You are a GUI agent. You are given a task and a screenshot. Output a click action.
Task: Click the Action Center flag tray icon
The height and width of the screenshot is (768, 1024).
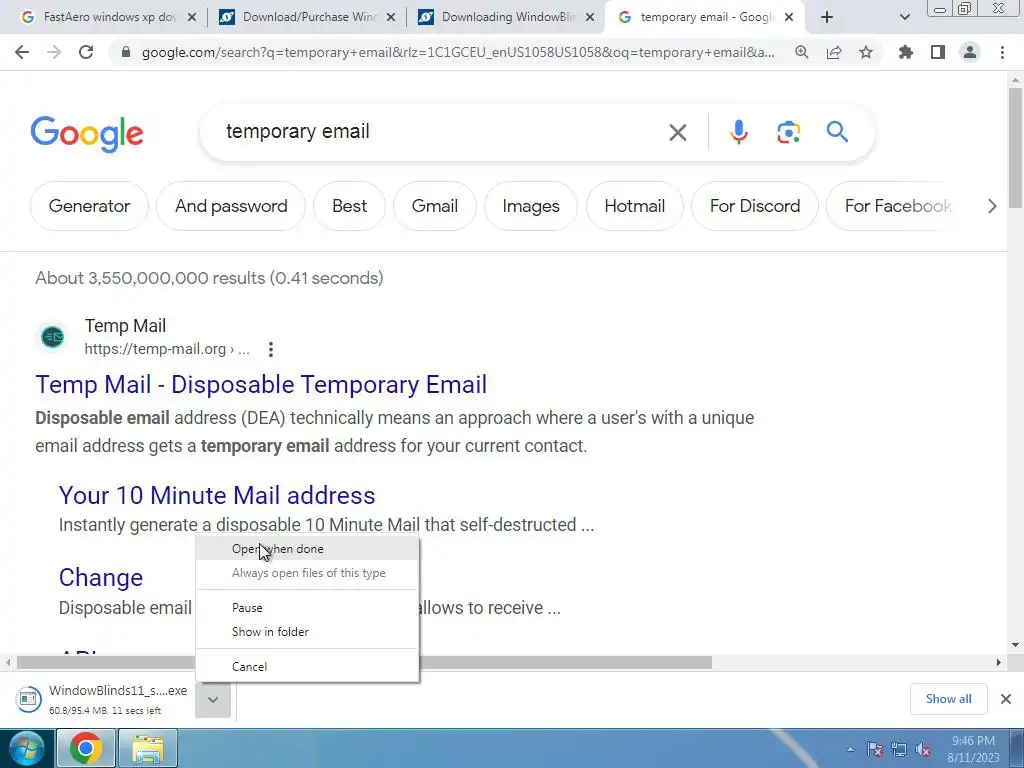[874, 750]
